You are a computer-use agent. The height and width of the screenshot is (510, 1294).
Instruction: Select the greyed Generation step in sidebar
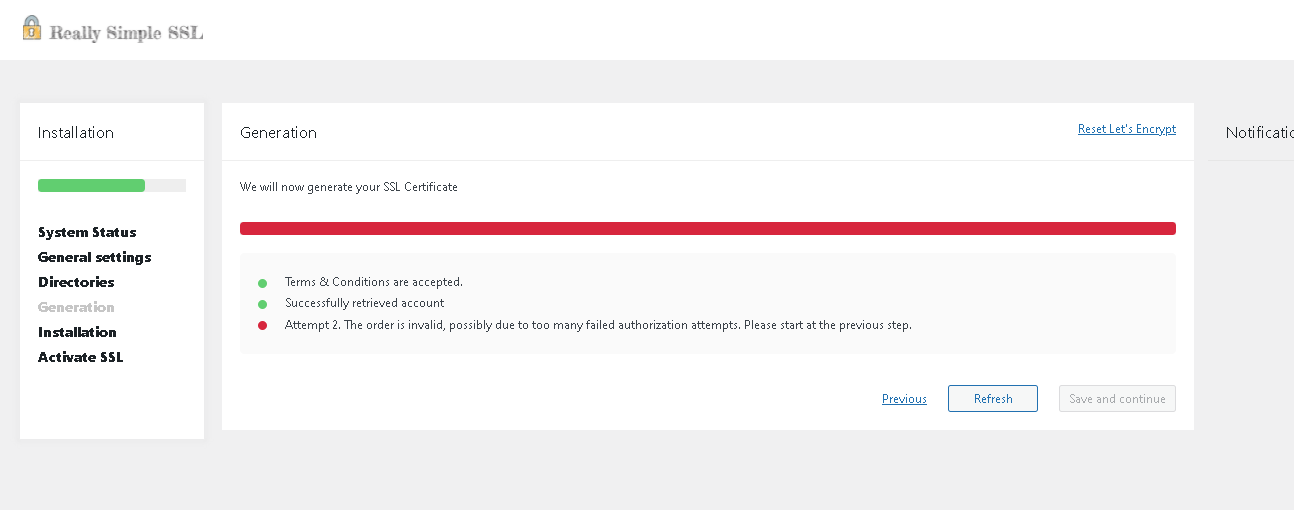click(x=76, y=307)
